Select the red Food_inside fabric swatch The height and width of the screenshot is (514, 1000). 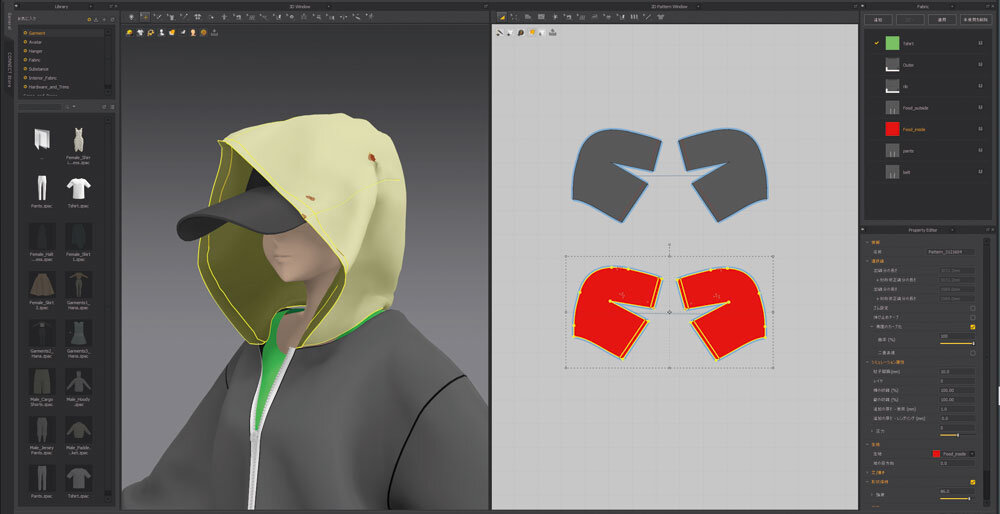(x=892, y=129)
